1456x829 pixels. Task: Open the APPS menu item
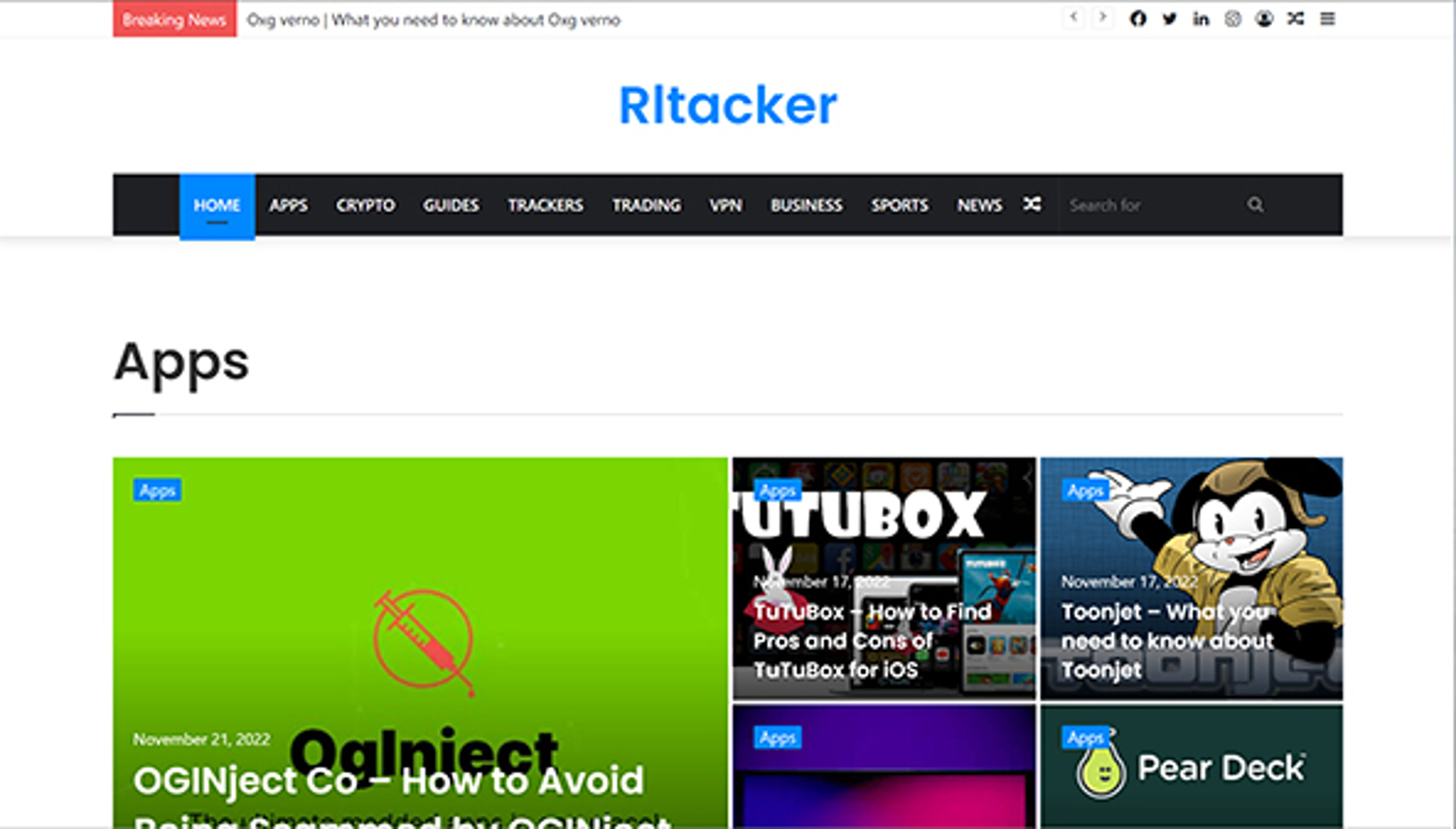(289, 206)
